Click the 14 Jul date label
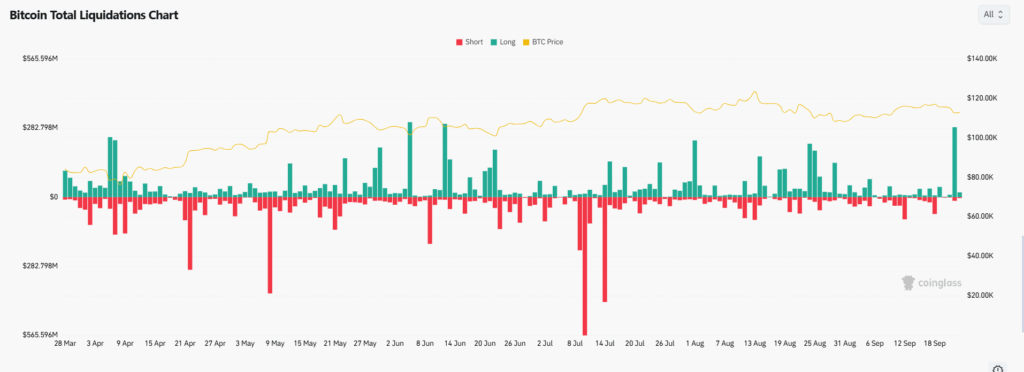 [605, 343]
